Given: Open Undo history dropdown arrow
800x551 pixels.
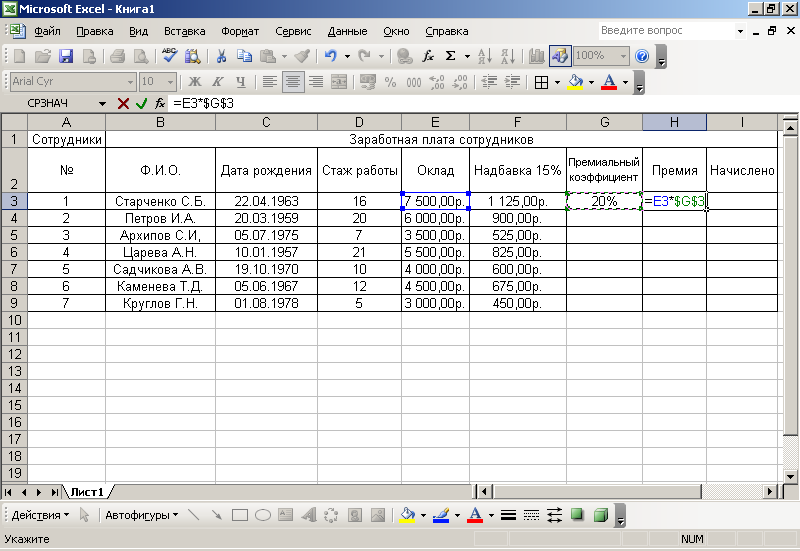Looking at the screenshot, I should [347, 56].
